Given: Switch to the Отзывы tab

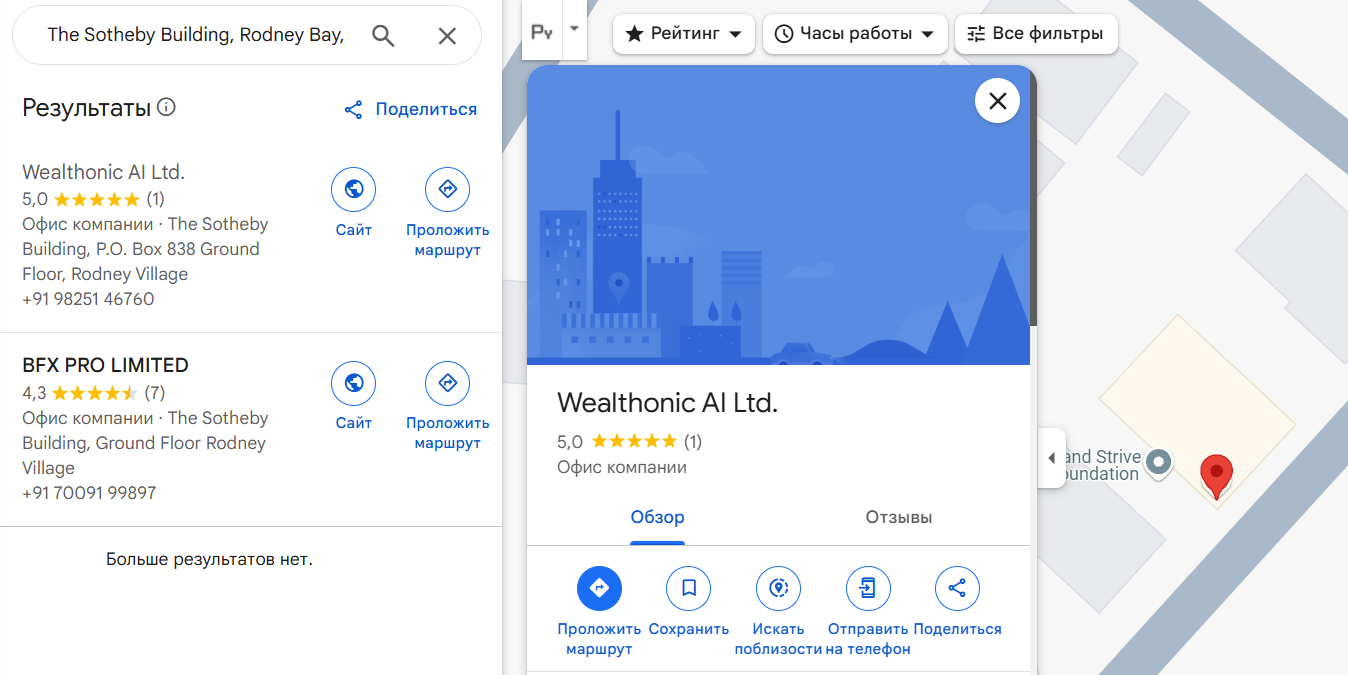Looking at the screenshot, I should pos(899,518).
